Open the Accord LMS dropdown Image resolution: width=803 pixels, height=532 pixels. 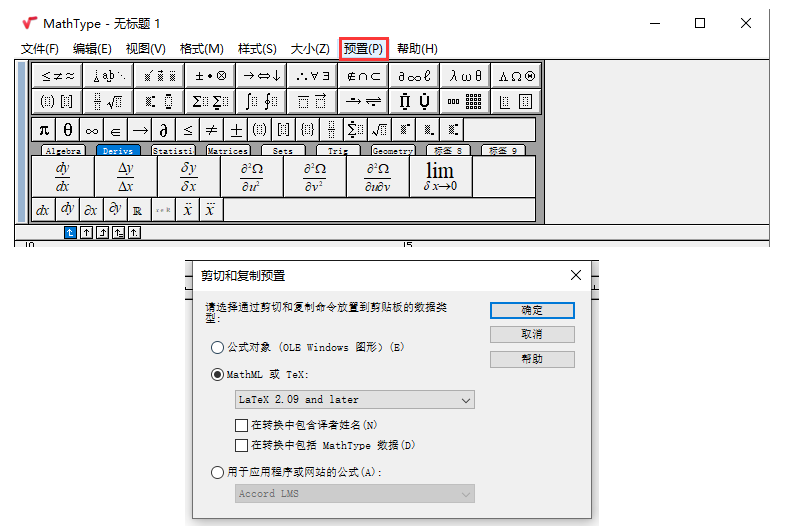click(x=354, y=494)
